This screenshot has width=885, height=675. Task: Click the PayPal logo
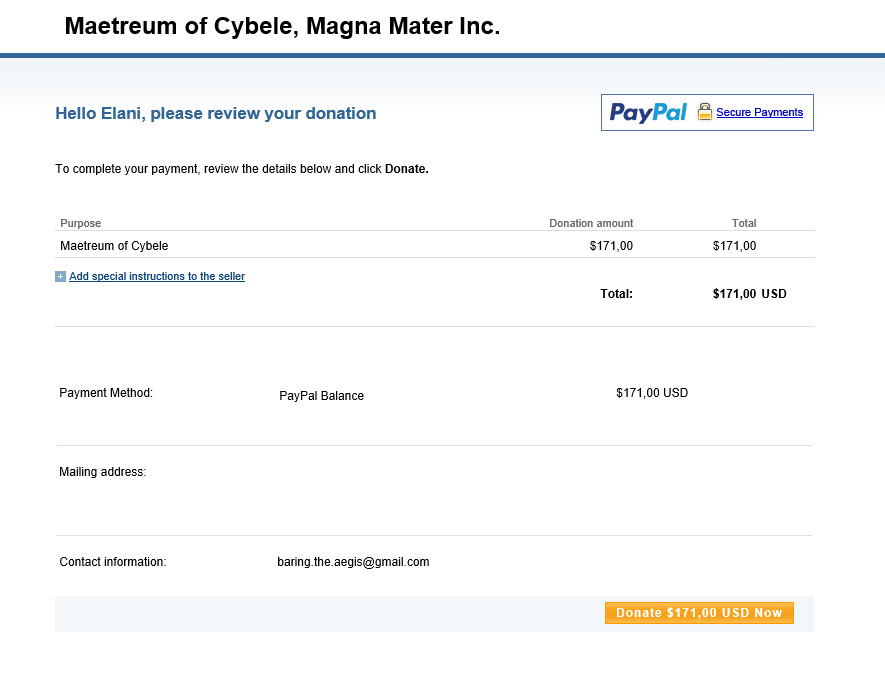[648, 112]
